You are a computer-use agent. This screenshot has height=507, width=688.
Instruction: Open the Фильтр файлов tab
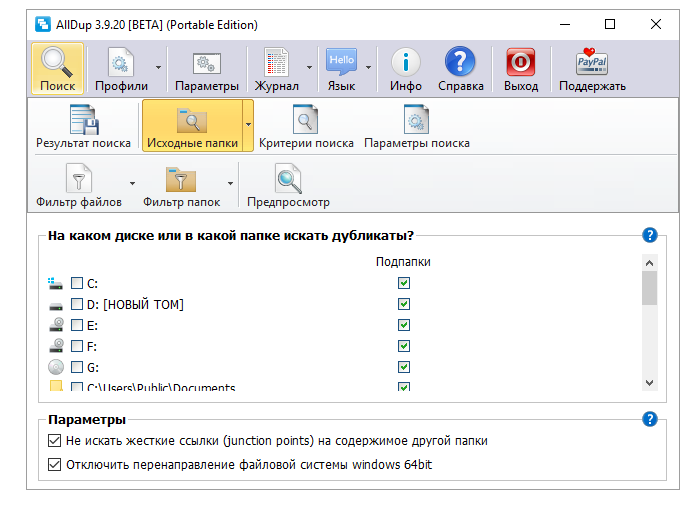(x=79, y=184)
